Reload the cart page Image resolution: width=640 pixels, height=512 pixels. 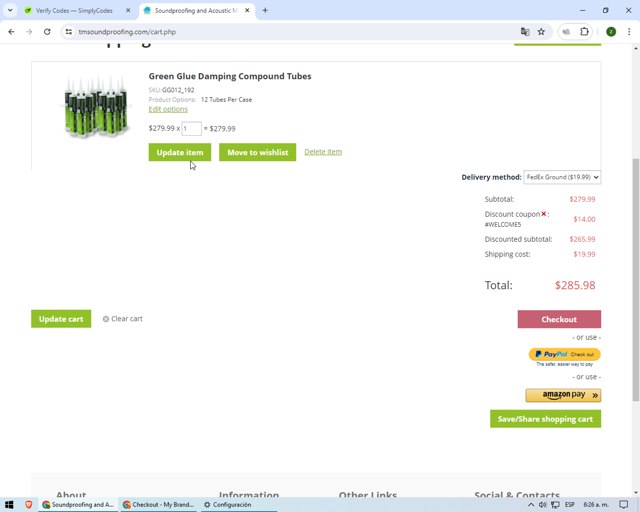[x=47, y=32]
